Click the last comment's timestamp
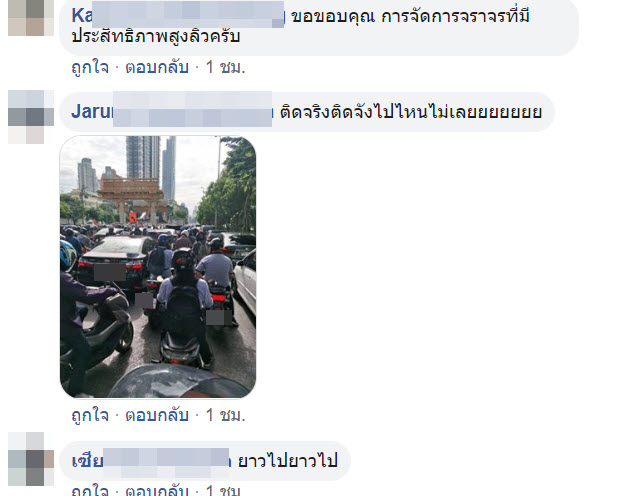 (x=223, y=490)
